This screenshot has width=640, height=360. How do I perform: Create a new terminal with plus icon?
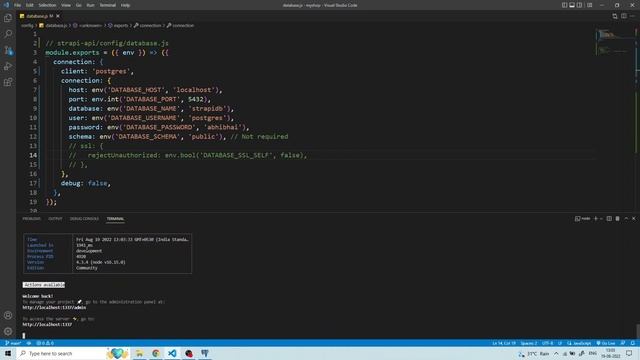pos(596,219)
